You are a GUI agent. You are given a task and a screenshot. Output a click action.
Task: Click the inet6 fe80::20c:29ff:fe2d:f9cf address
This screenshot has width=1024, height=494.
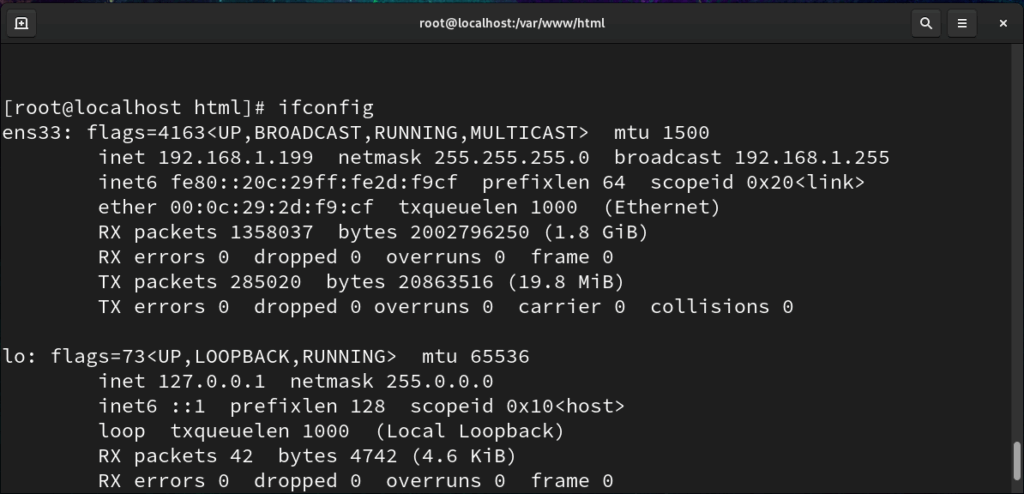(x=314, y=183)
